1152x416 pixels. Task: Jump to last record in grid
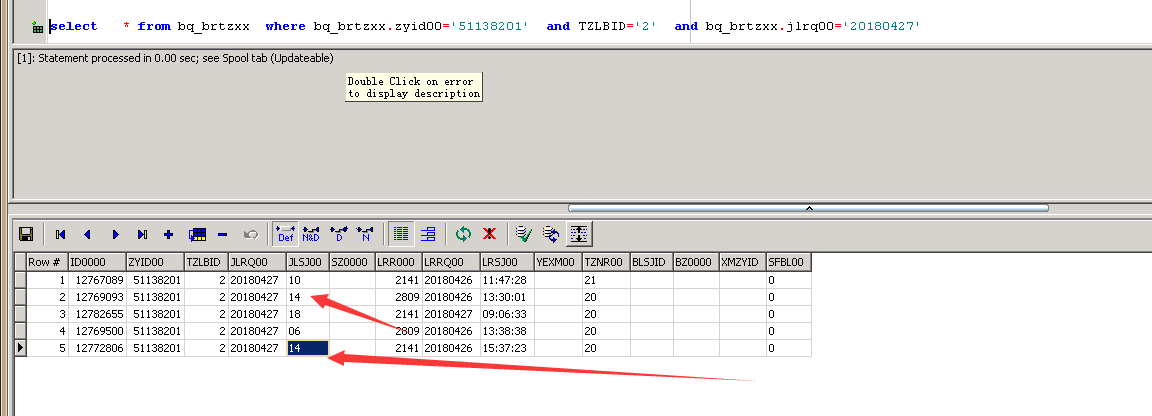(143, 234)
